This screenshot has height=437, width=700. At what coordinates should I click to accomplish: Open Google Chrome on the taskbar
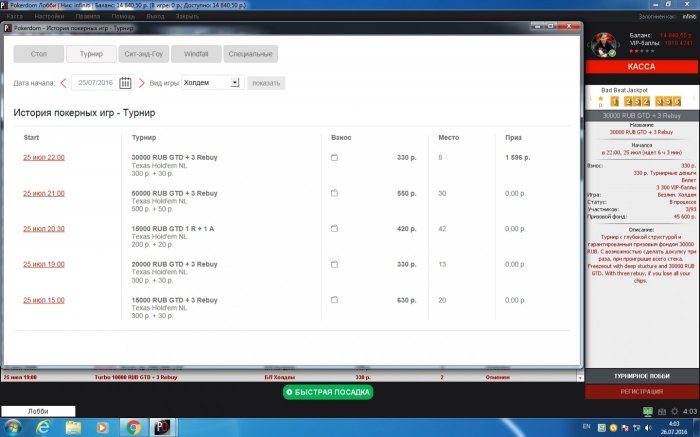133,428
